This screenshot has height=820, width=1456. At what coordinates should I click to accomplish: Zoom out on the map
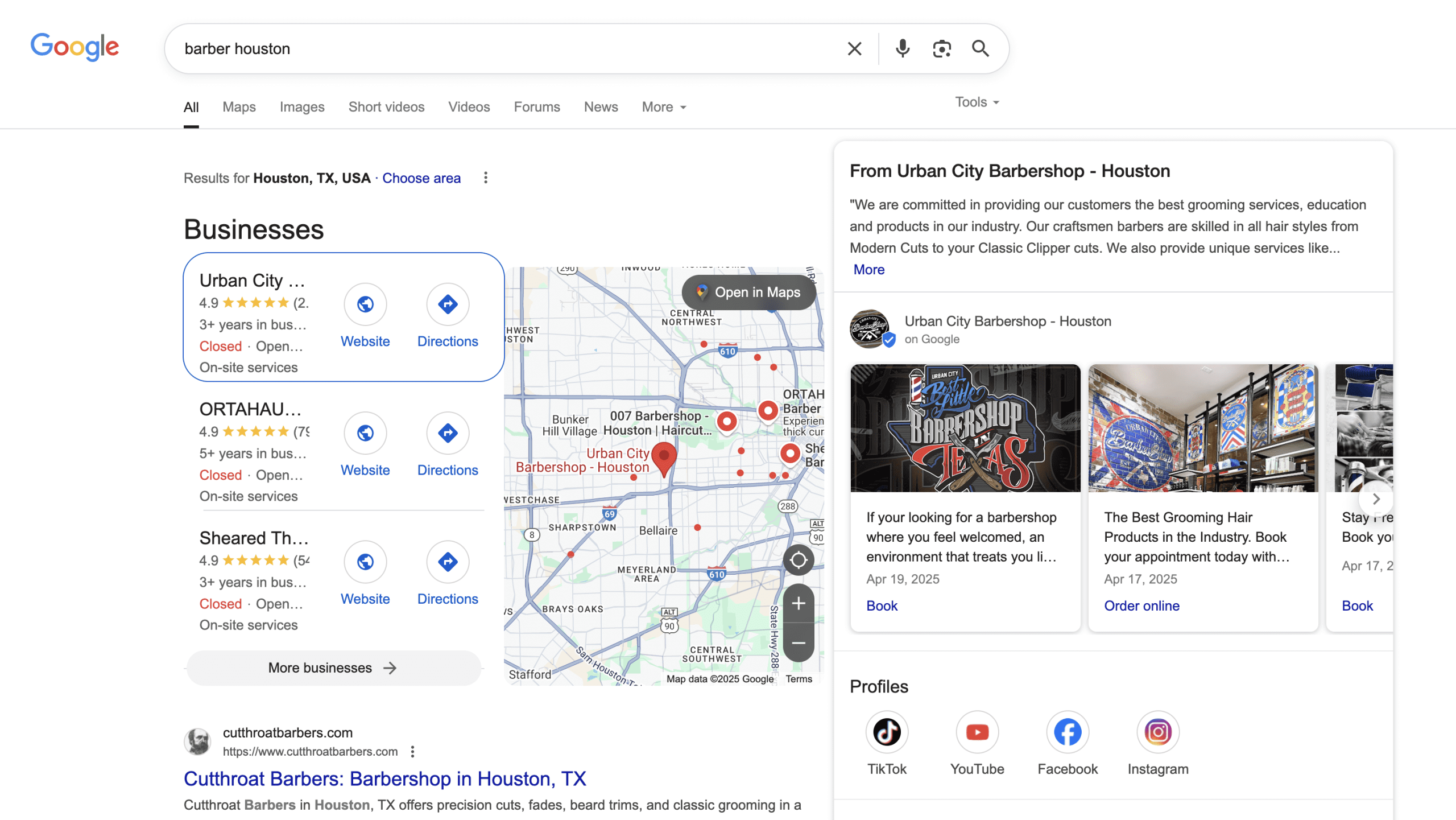[x=799, y=643]
